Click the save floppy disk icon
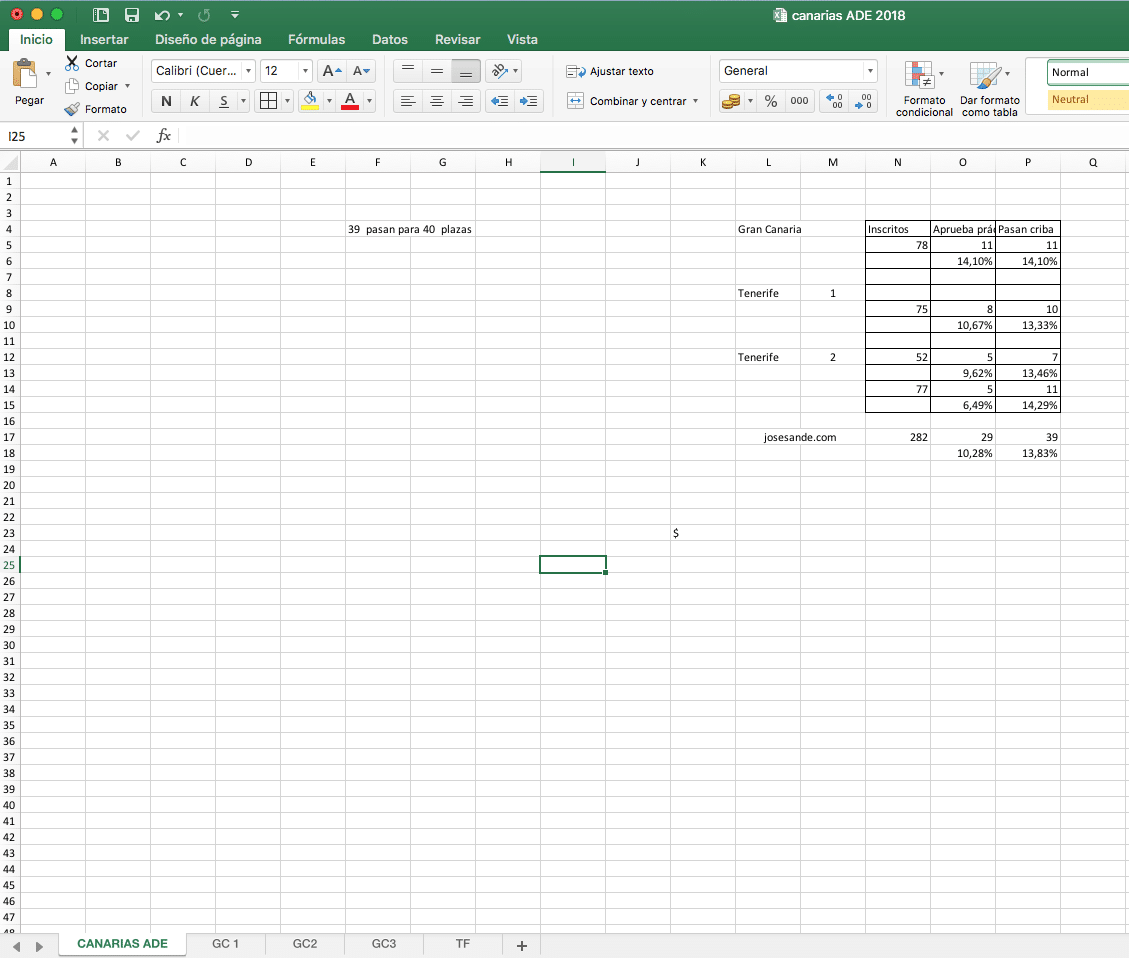This screenshot has width=1129, height=958. [x=132, y=15]
